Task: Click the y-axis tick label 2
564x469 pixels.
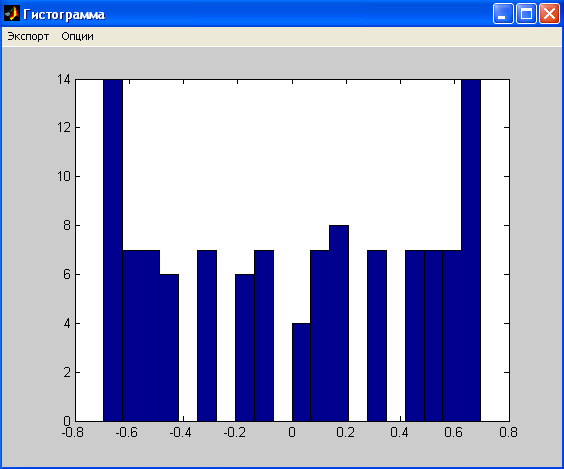Action: pos(67,372)
